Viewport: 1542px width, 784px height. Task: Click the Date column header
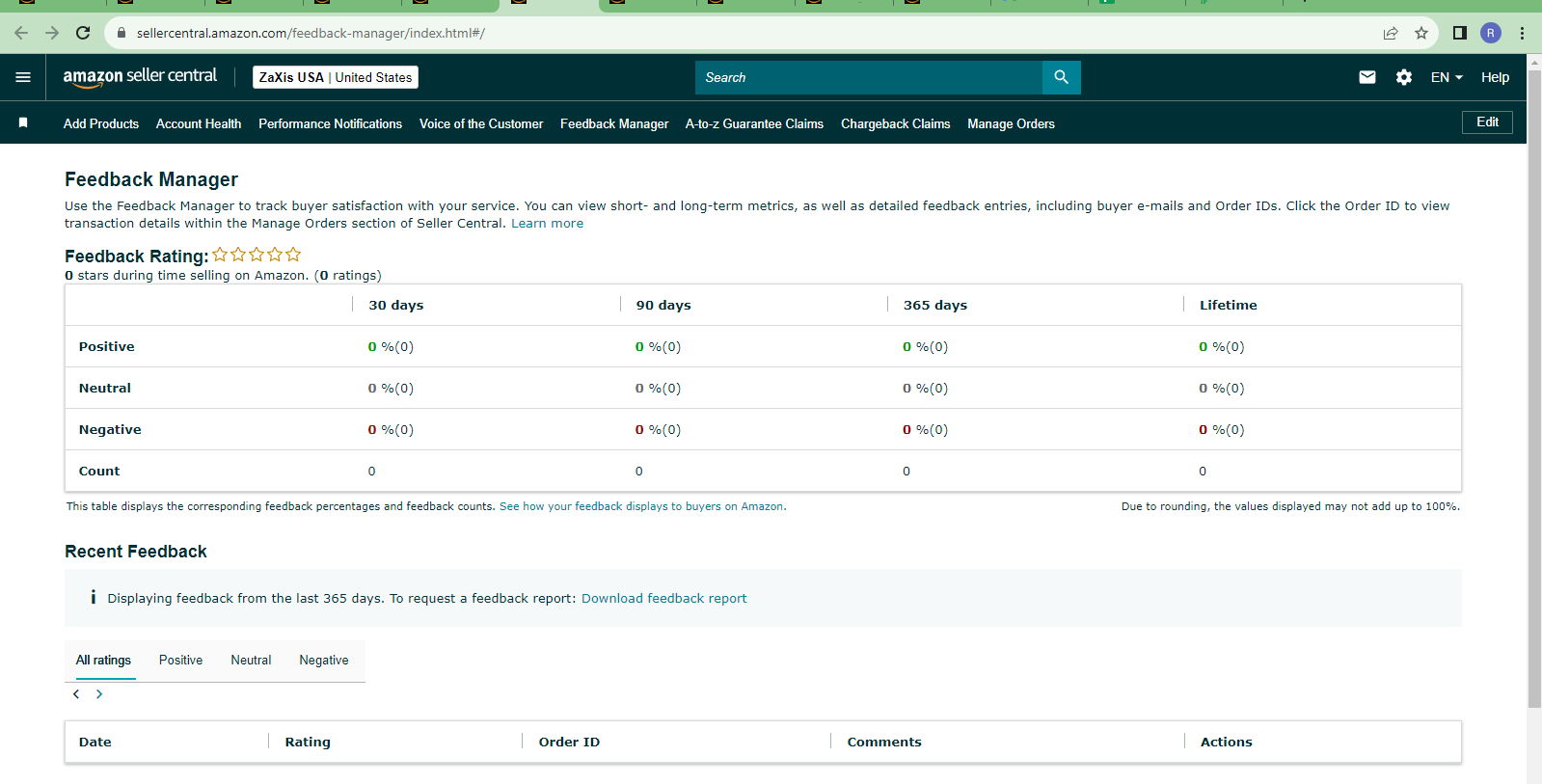pyautogui.click(x=95, y=742)
